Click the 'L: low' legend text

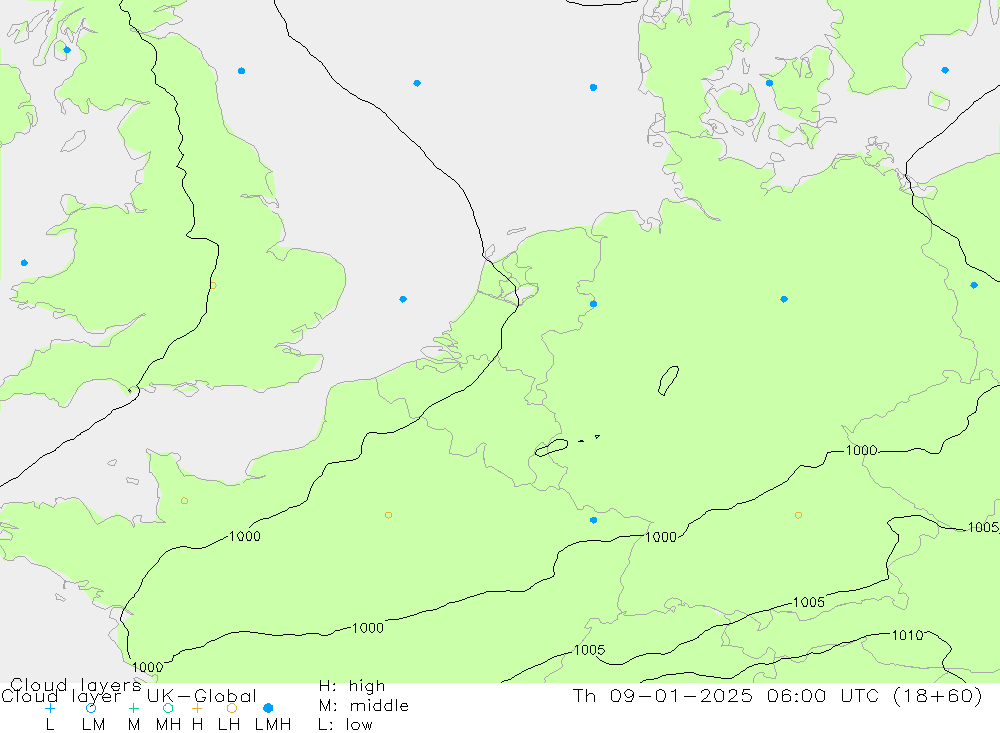345,725
